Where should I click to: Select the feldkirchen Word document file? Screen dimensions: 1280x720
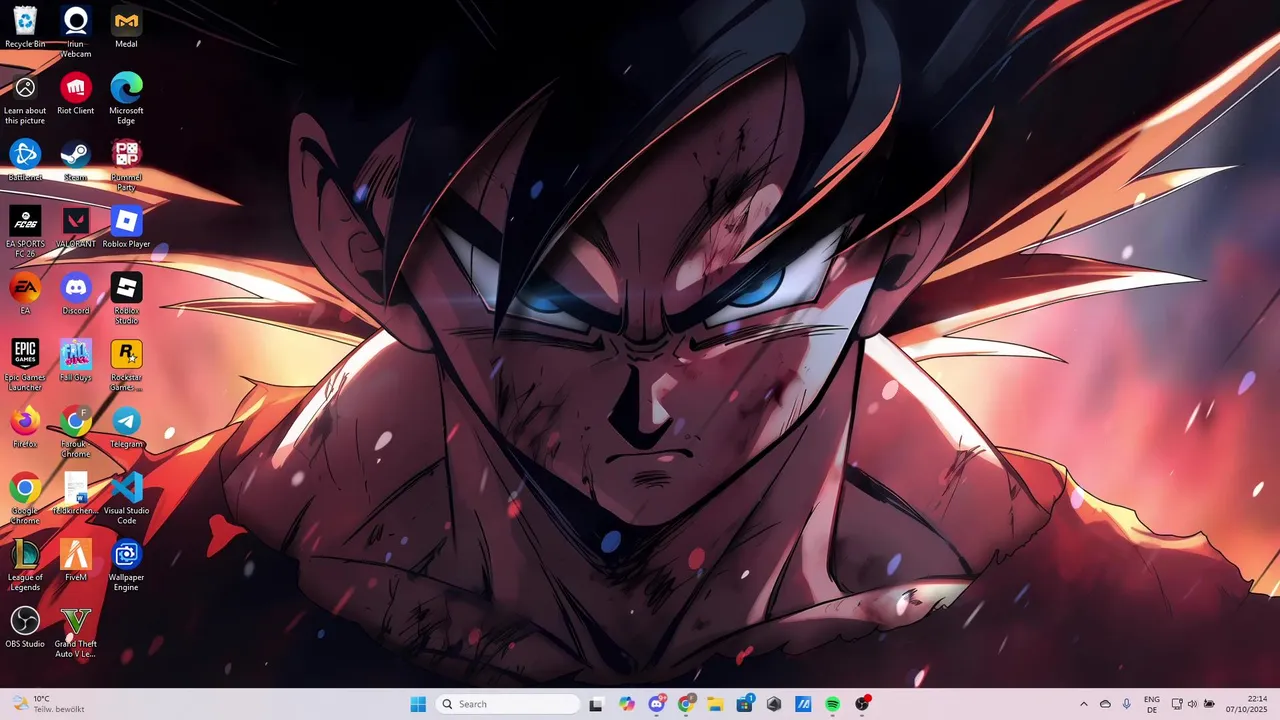tap(76, 494)
